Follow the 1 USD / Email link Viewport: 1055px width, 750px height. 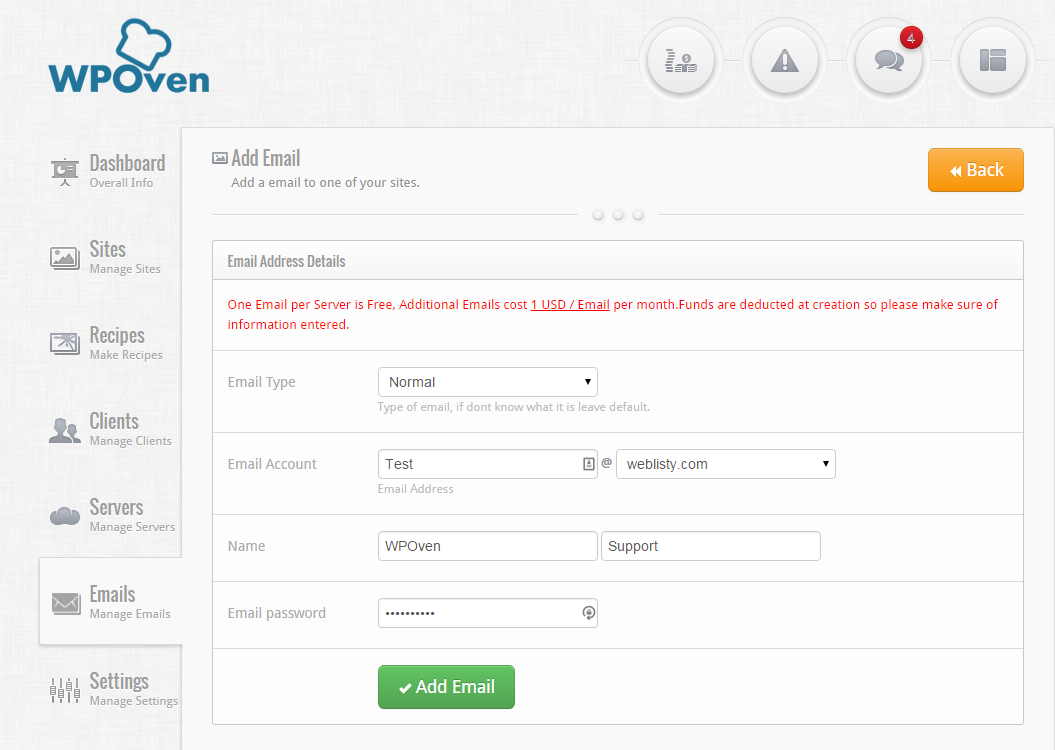(570, 305)
